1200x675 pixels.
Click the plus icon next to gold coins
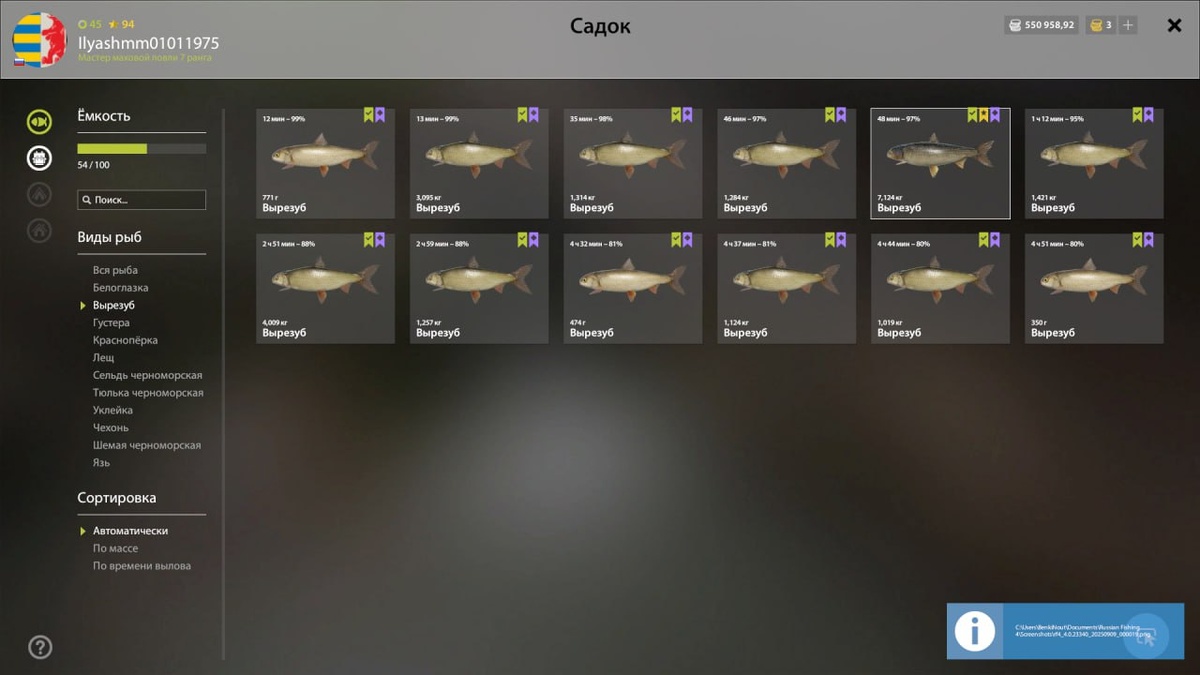tap(1128, 25)
